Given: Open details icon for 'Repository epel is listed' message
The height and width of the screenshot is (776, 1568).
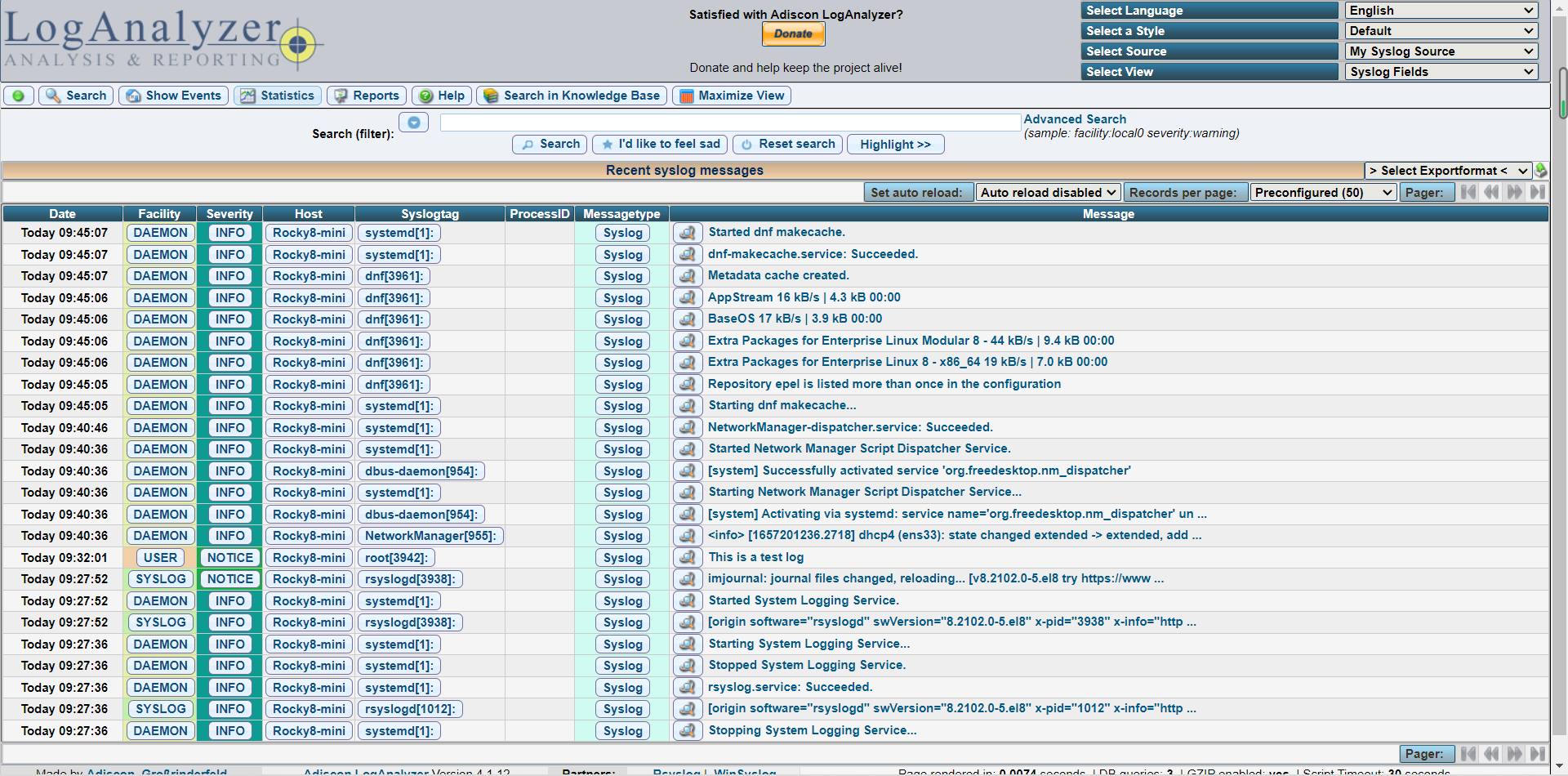Looking at the screenshot, I should (x=688, y=385).
